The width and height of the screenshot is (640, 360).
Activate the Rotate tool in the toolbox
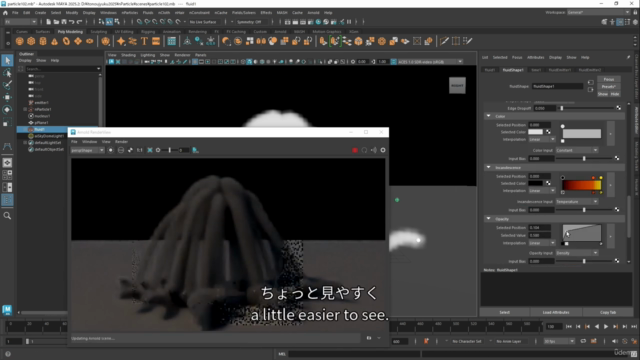tap(7, 109)
